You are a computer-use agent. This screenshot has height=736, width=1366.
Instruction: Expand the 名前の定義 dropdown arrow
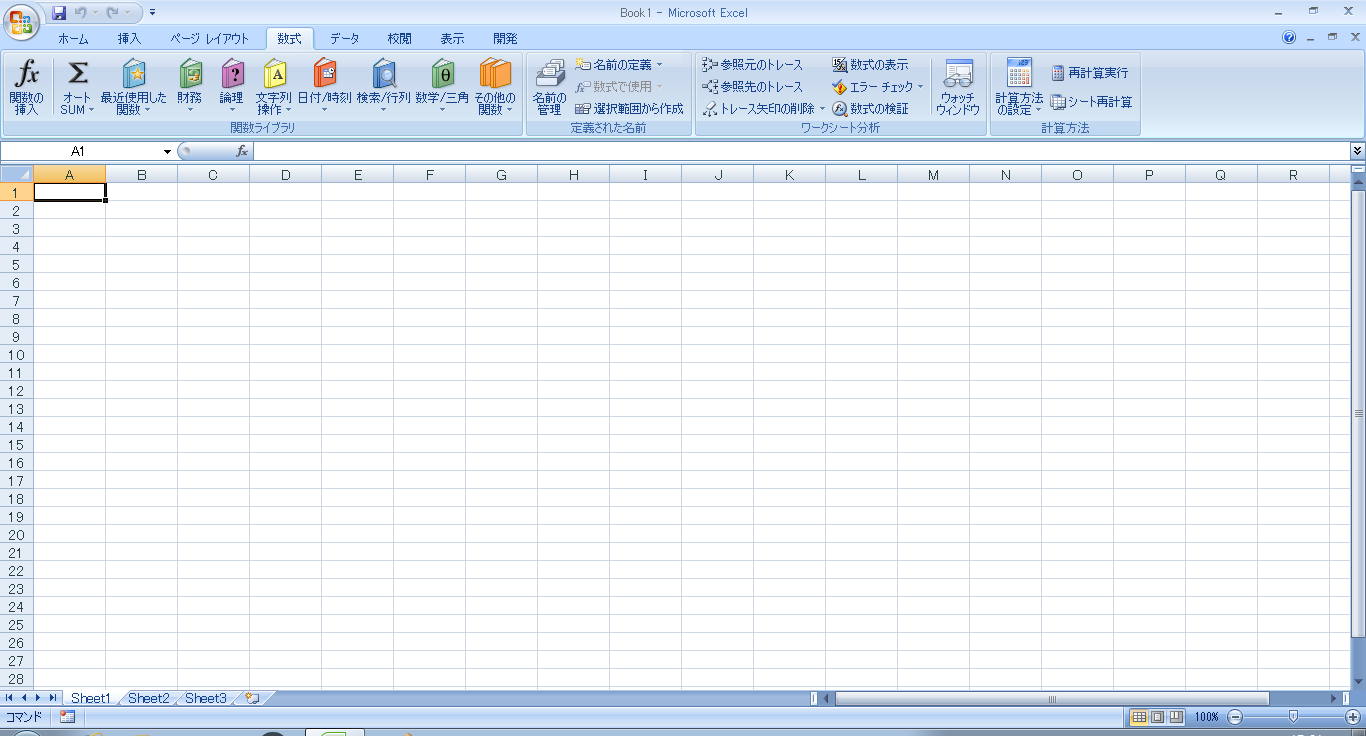tap(659, 65)
